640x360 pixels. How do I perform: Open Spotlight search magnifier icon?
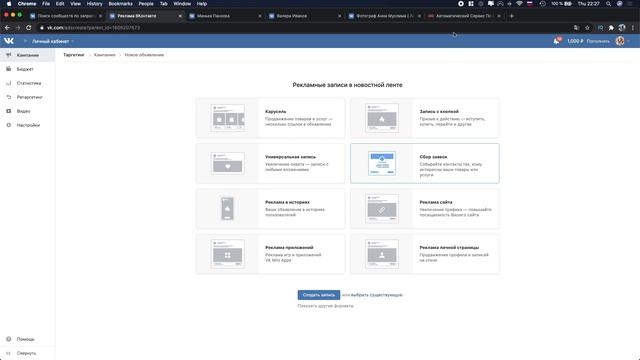609,4
